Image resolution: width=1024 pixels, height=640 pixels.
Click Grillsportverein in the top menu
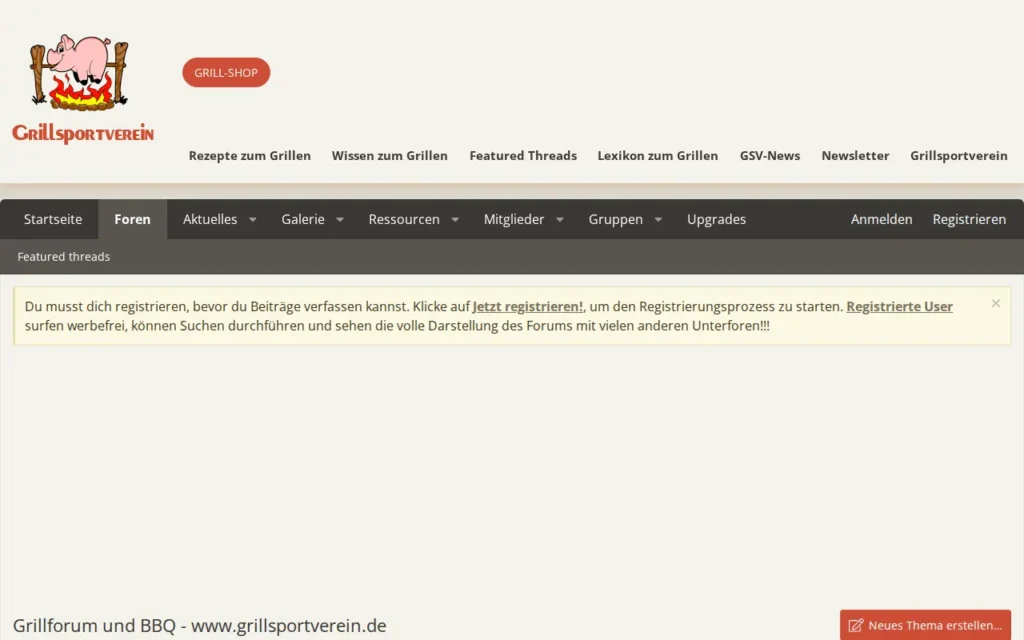tap(958, 155)
